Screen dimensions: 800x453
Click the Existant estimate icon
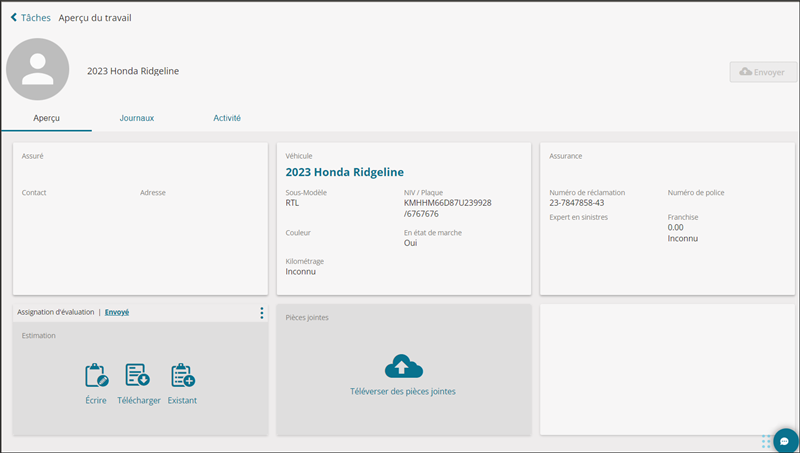coord(183,375)
